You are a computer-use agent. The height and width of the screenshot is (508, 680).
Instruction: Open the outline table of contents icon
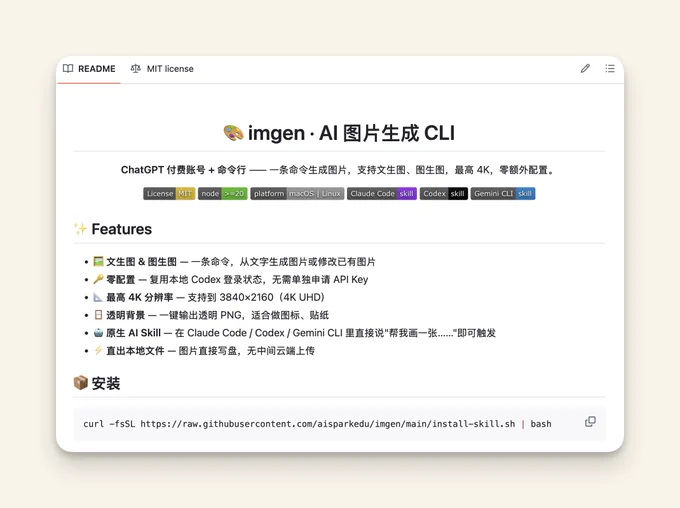610,69
